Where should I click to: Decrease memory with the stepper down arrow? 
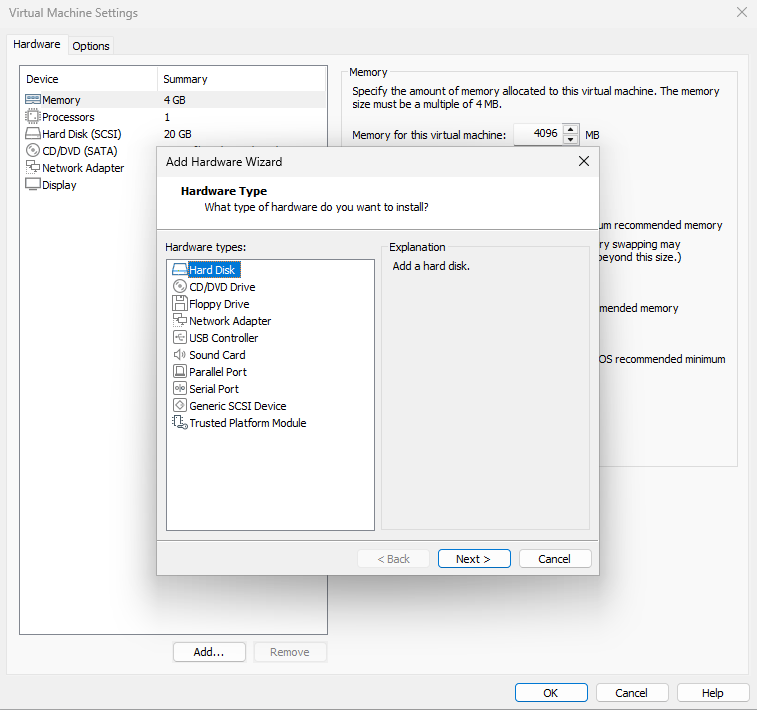[570, 140]
